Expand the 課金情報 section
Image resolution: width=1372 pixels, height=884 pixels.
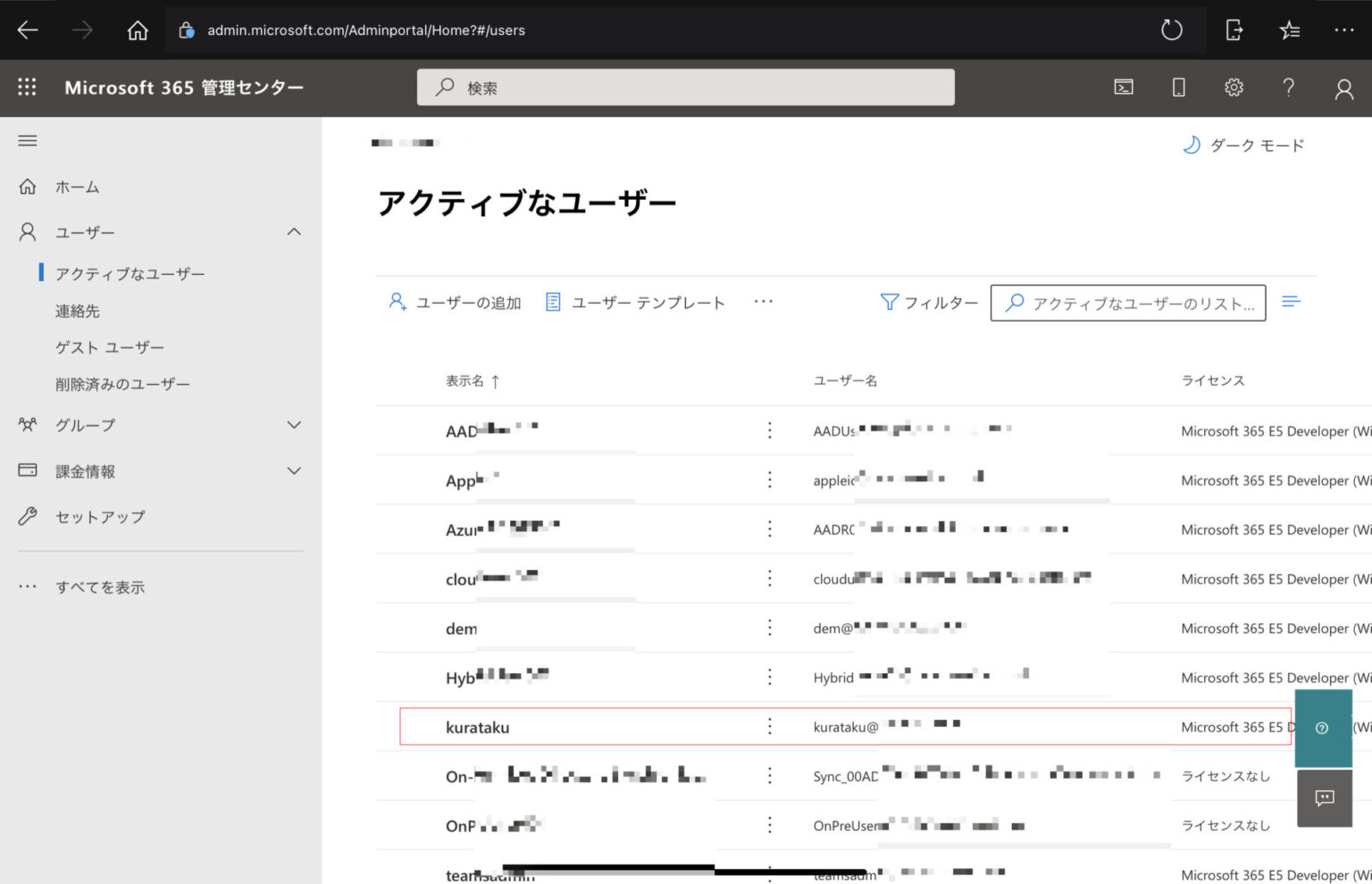[x=294, y=471]
